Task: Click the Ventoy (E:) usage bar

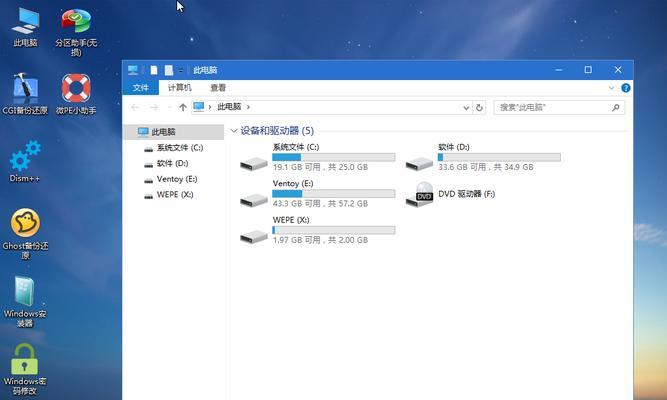Action: click(x=334, y=194)
